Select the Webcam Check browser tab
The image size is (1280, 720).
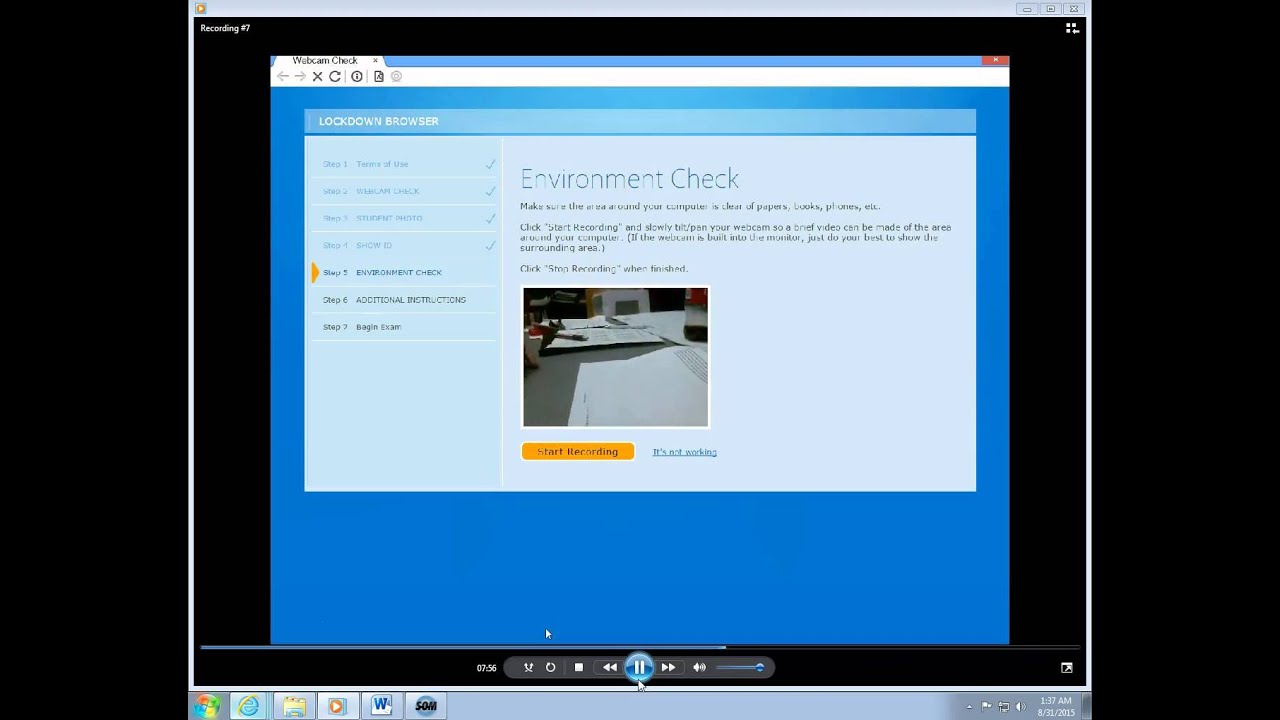325,61
